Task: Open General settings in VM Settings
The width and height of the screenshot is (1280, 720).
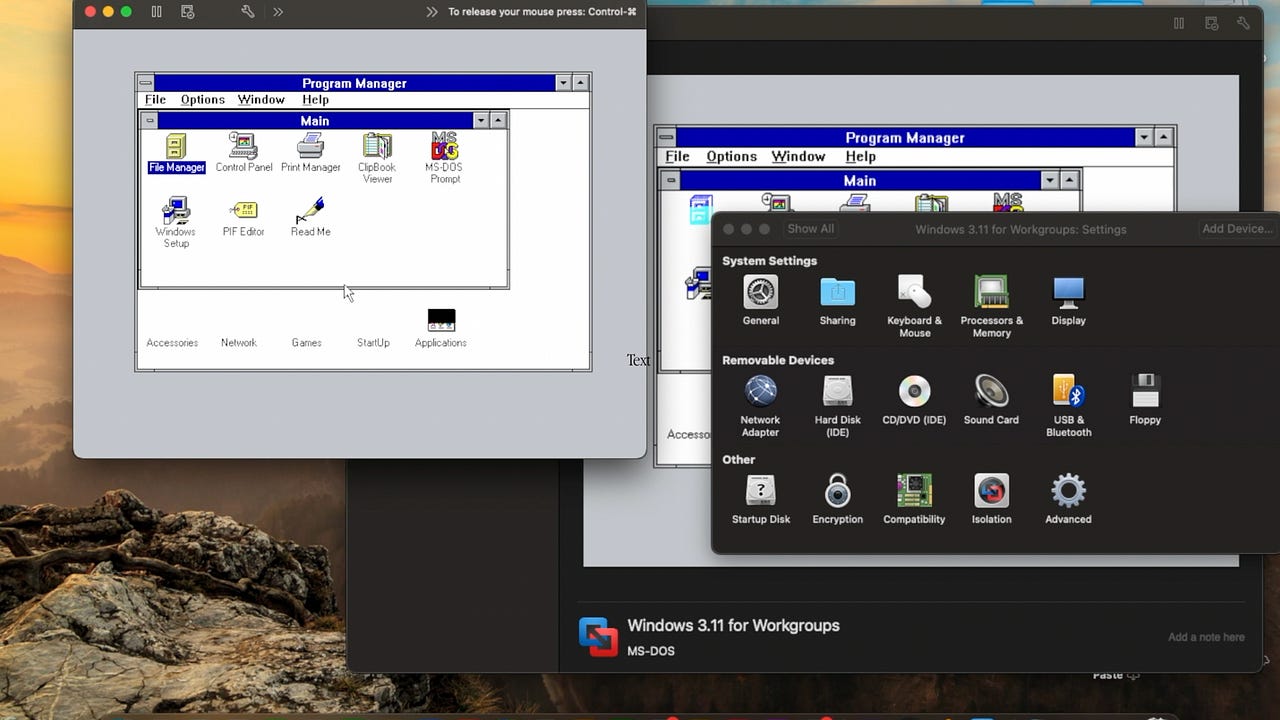Action: pyautogui.click(x=761, y=301)
